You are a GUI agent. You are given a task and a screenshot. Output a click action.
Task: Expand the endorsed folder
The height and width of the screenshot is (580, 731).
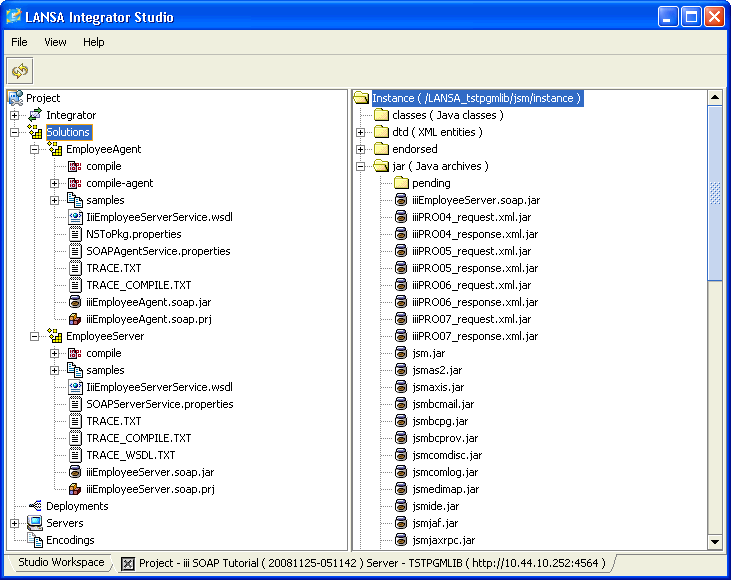[360, 149]
